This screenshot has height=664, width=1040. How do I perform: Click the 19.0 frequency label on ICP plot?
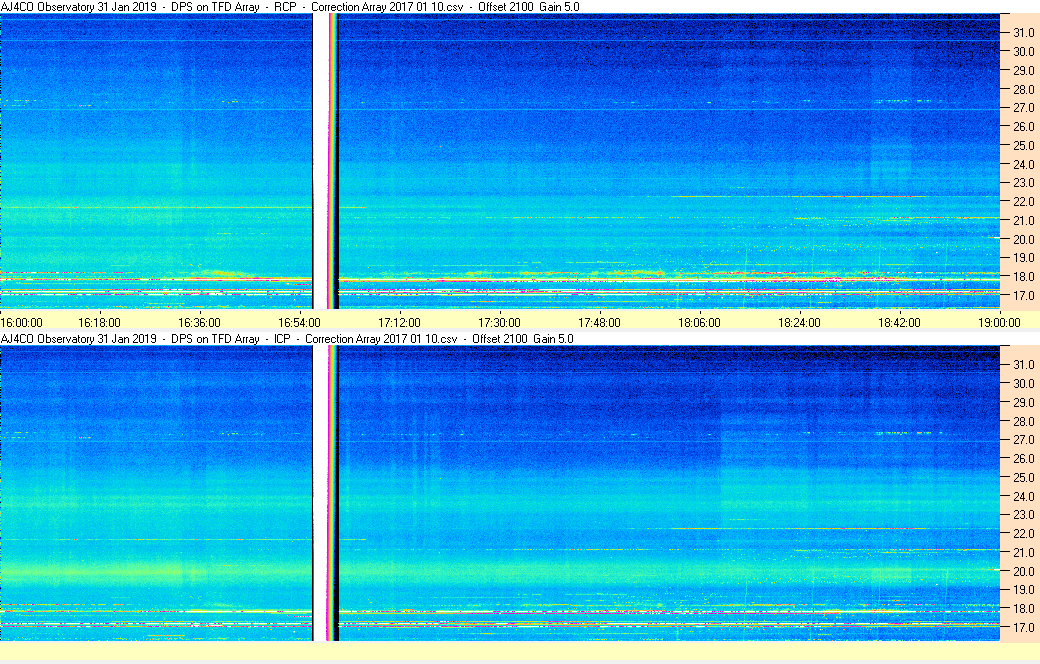pyautogui.click(x=1023, y=590)
